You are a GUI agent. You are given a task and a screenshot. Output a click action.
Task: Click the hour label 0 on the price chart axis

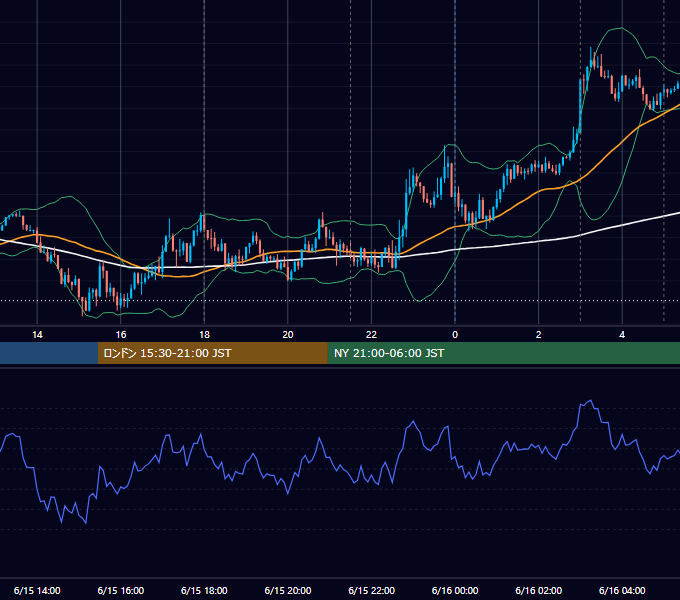(455, 335)
